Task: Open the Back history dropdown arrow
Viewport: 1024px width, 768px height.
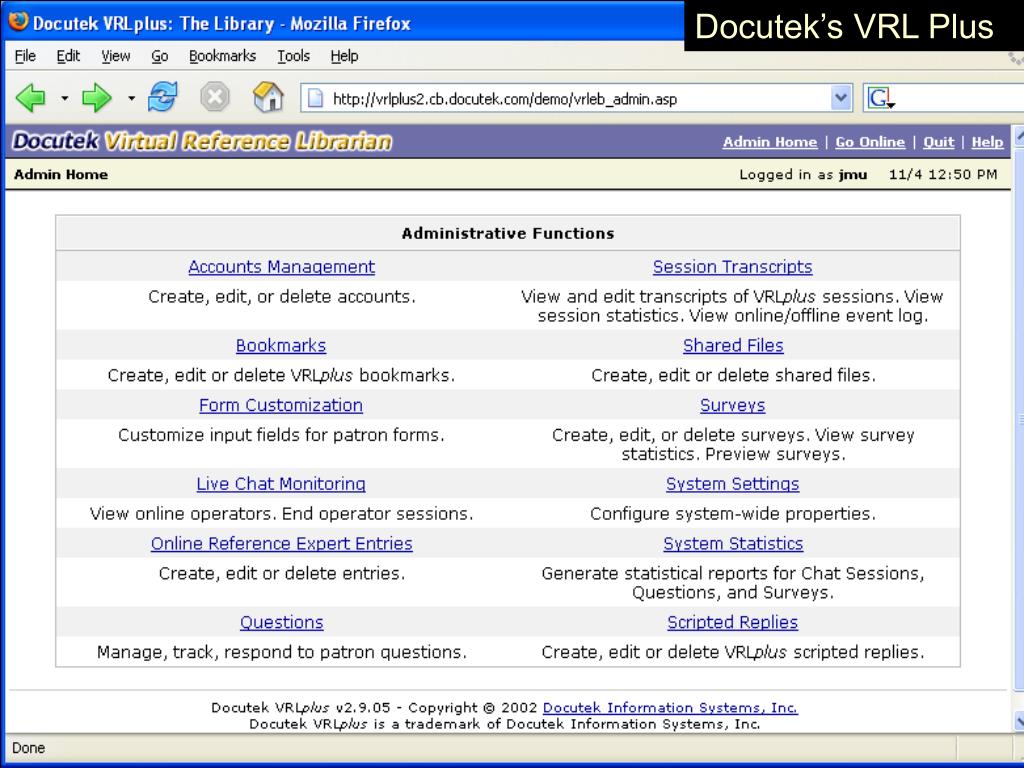Action: (64, 99)
